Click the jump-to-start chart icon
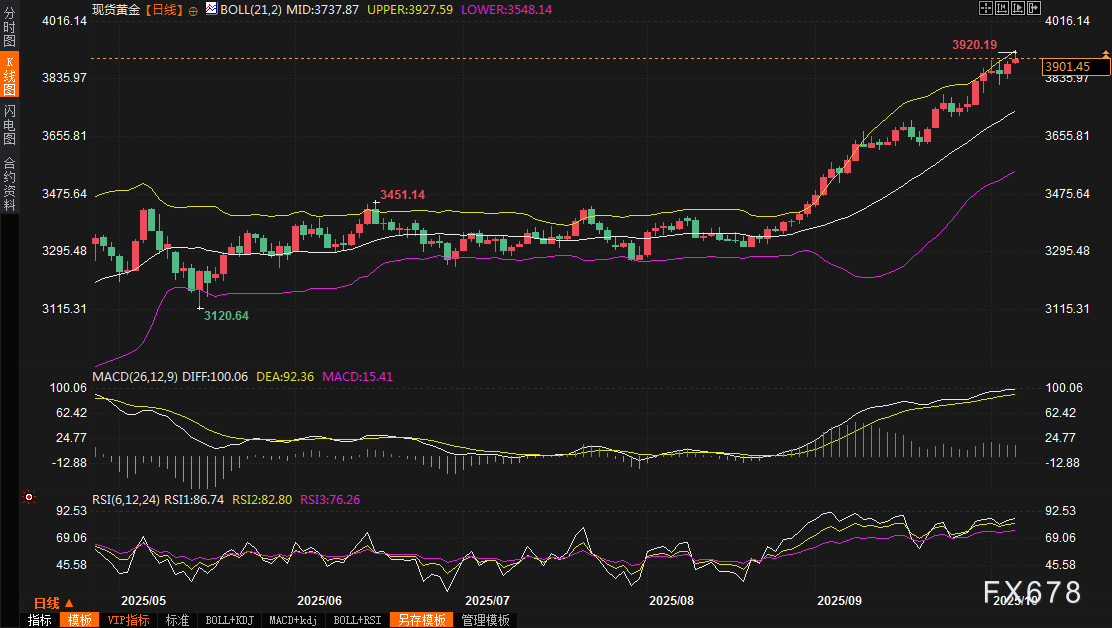This screenshot has height=628, width=1112. [x=1002, y=8]
